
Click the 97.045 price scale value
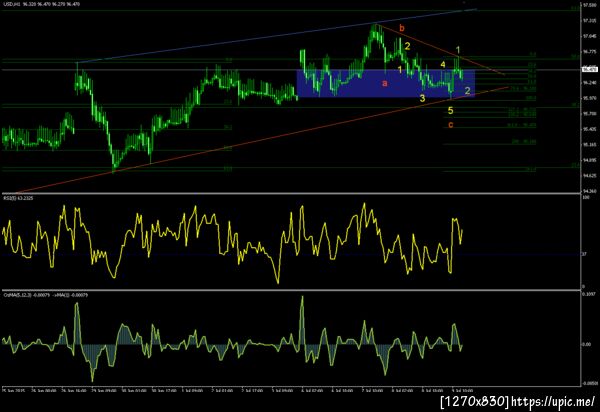click(589, 36)
